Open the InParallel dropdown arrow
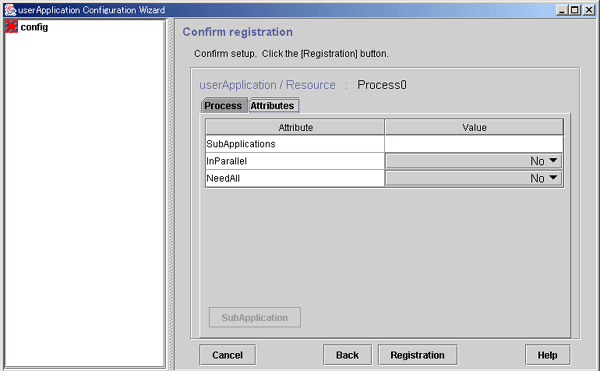Screen dimensions: 600x371 [x=553, y=161]
